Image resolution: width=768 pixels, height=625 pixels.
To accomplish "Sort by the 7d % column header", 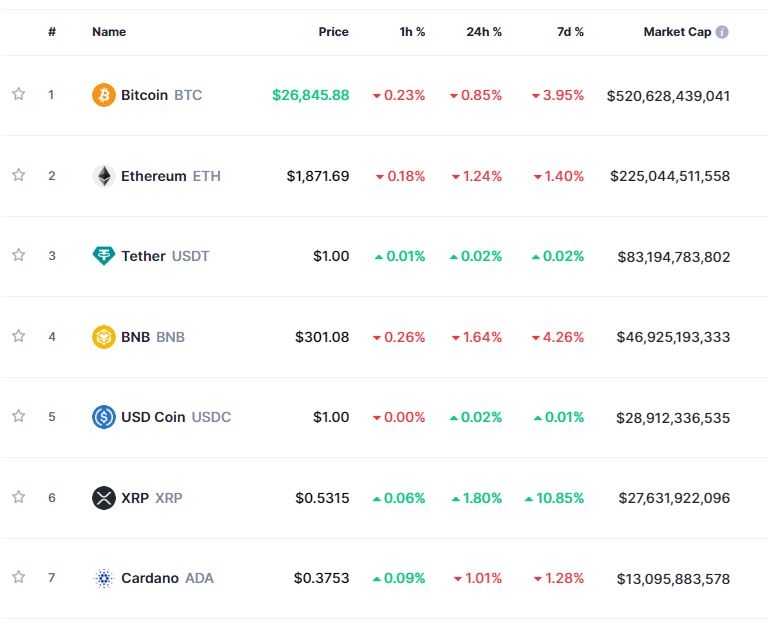I will (x=571, y=32).
